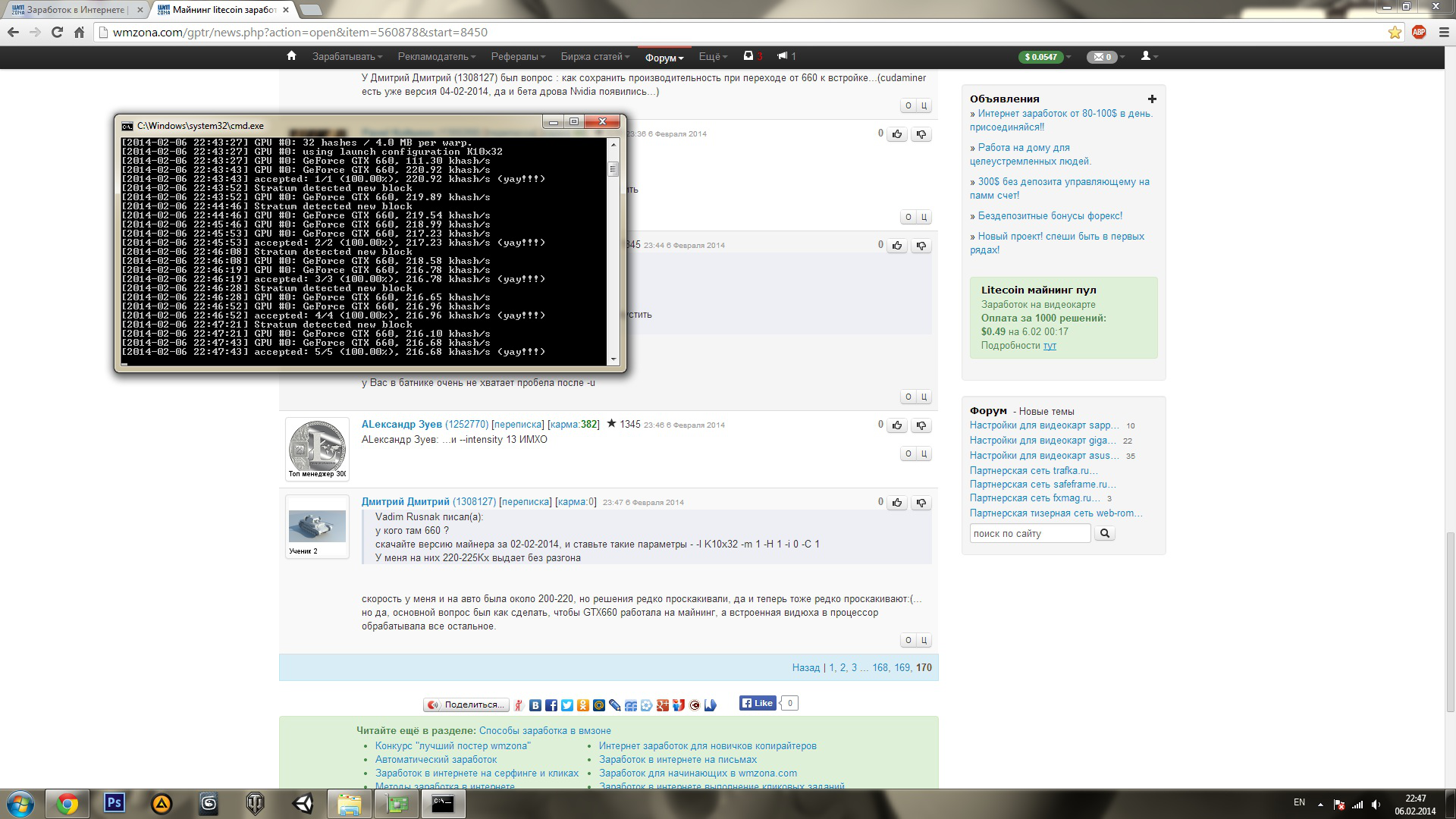This screenshot has width=1456, height=819.
Task: Click the Facebook Like button
Action: click(x=758, y=703)
